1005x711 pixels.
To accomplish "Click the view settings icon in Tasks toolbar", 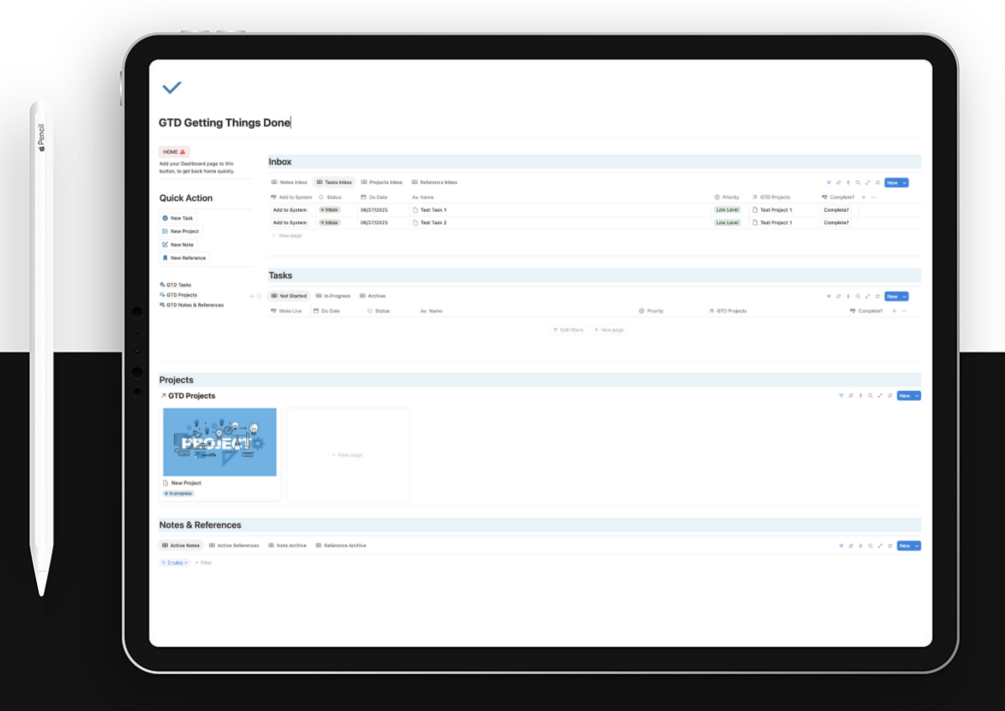I will [x=877, y=296].
